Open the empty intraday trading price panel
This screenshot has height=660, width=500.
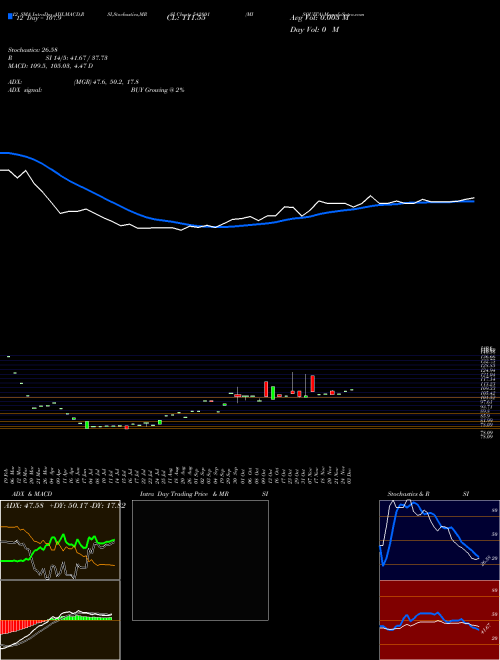(200, 560)
